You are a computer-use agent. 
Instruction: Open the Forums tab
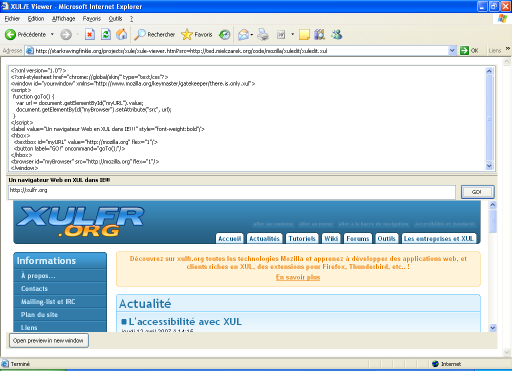coord(358,238)
